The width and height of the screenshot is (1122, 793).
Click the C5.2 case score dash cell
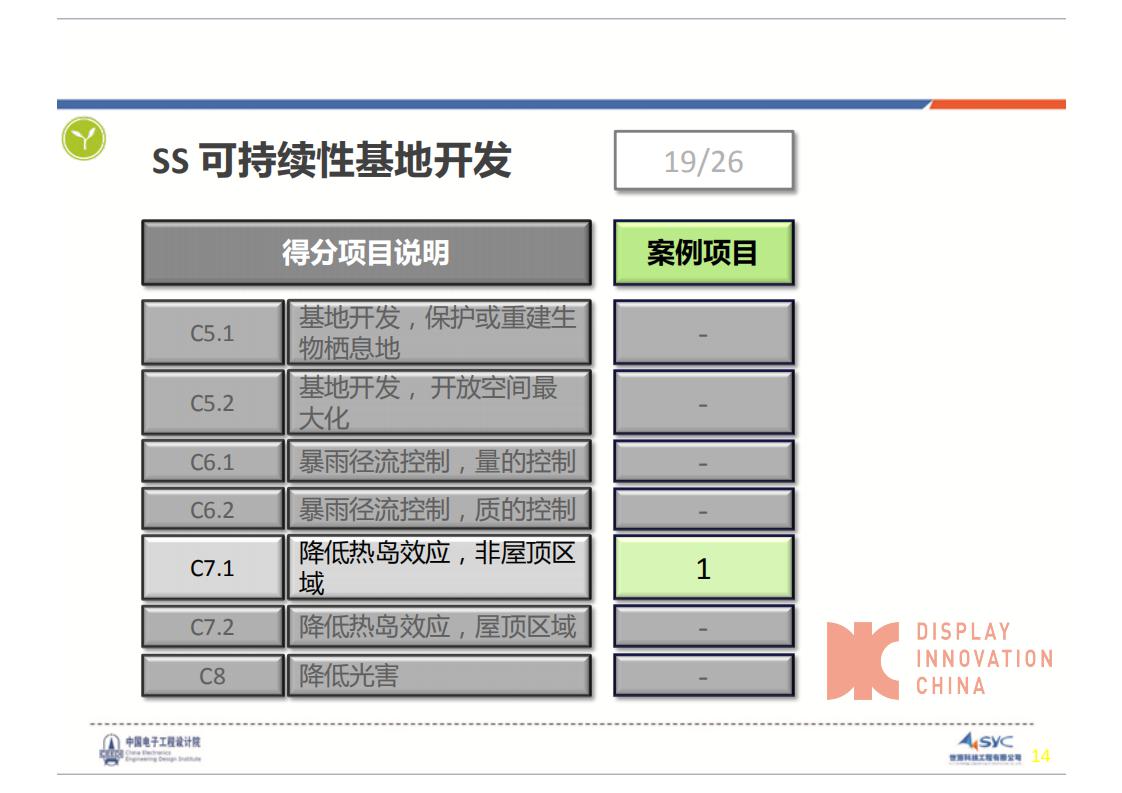[x=704, y=402]
